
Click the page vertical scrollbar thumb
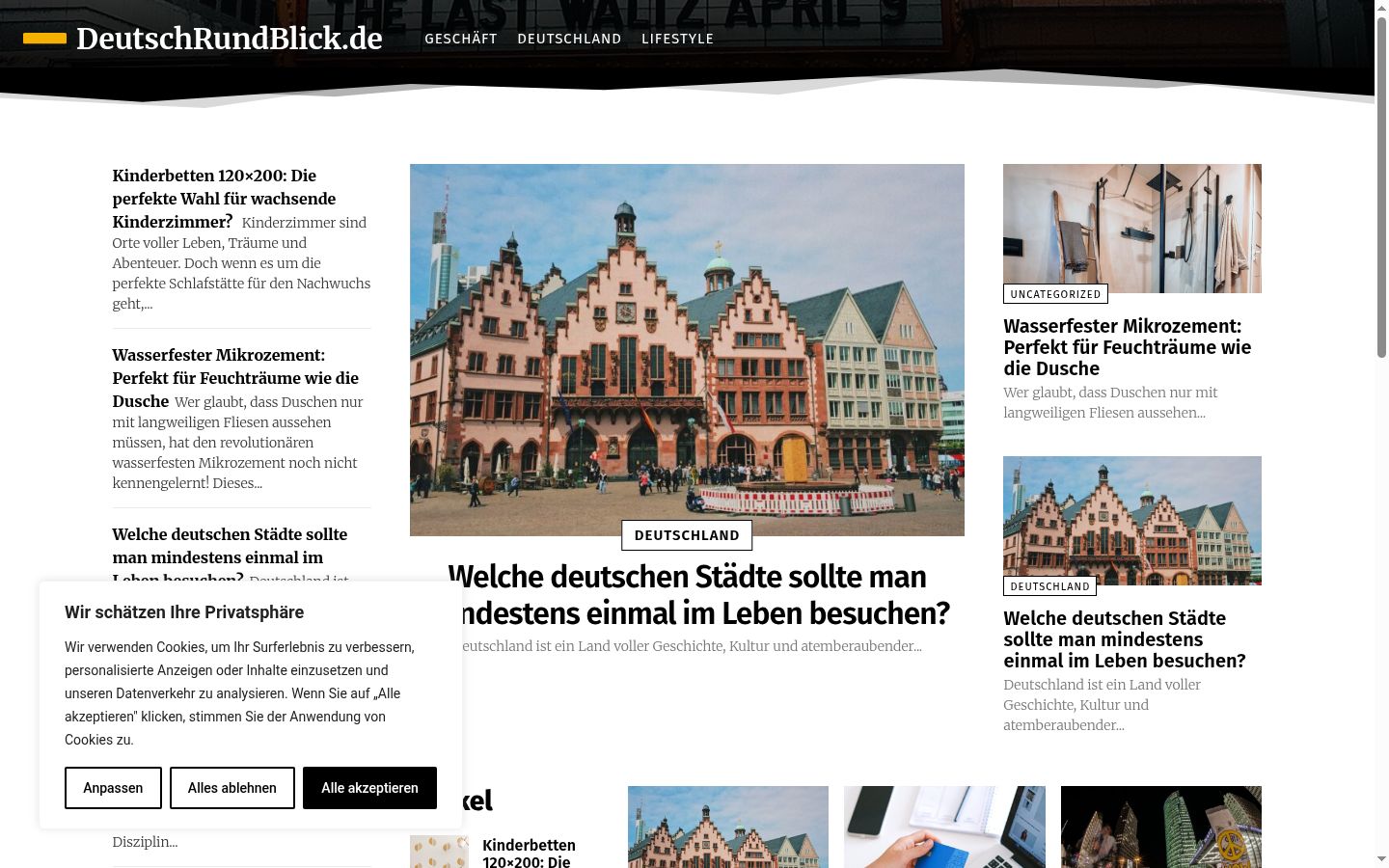[x=1381, y=187]
